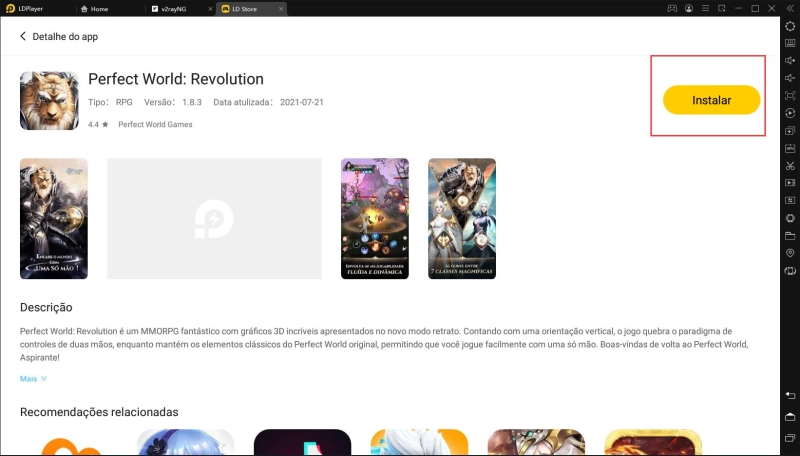The width and height of the screenshot is (800, 456).
Task: Click the Instalar button
Action: (x=711, y=100)
